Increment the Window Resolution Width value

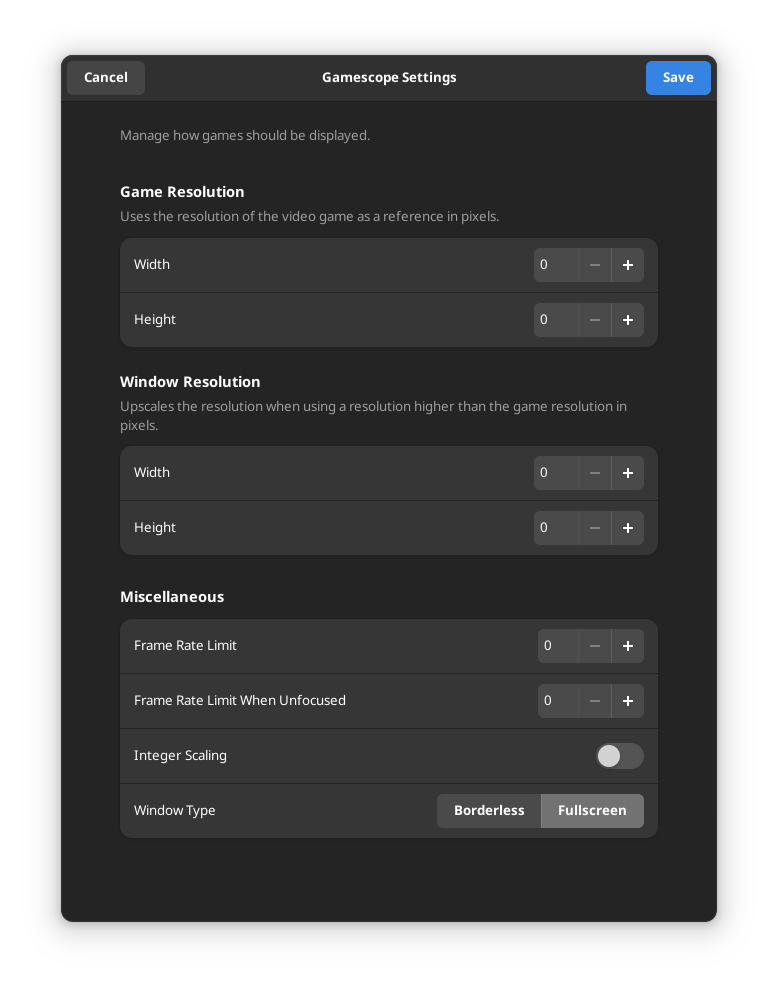pyautogui.click(x=627, y=473)
